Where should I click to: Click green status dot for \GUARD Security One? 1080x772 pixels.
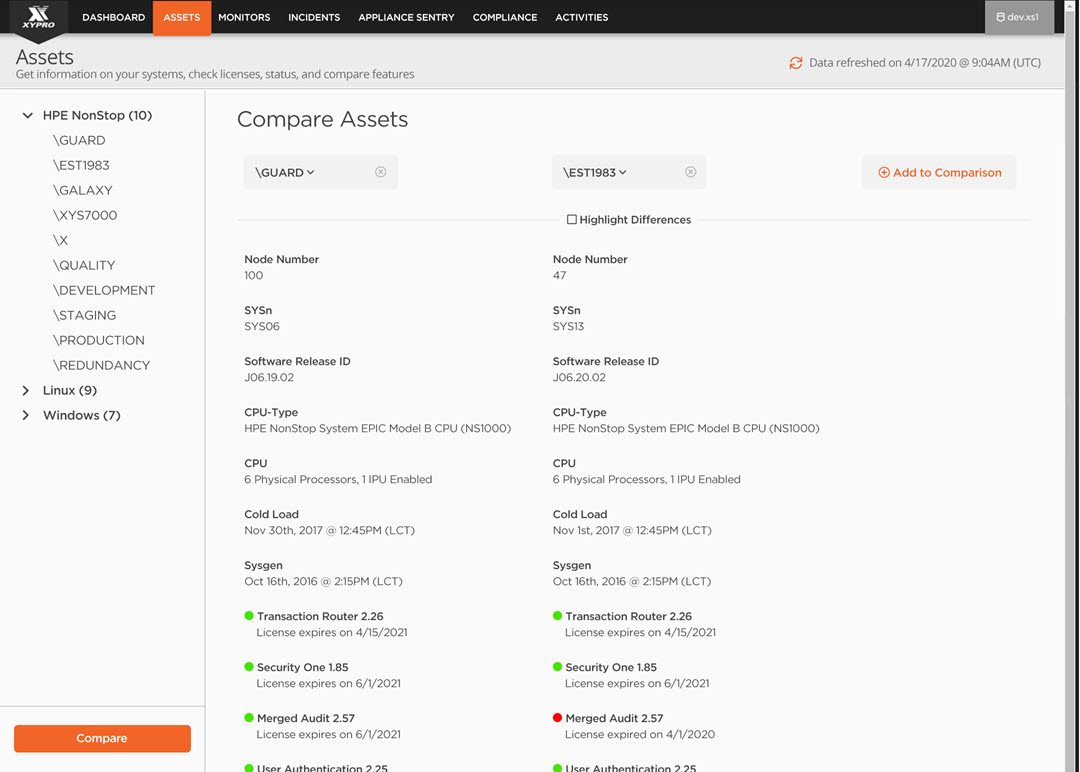pos(249,667)
